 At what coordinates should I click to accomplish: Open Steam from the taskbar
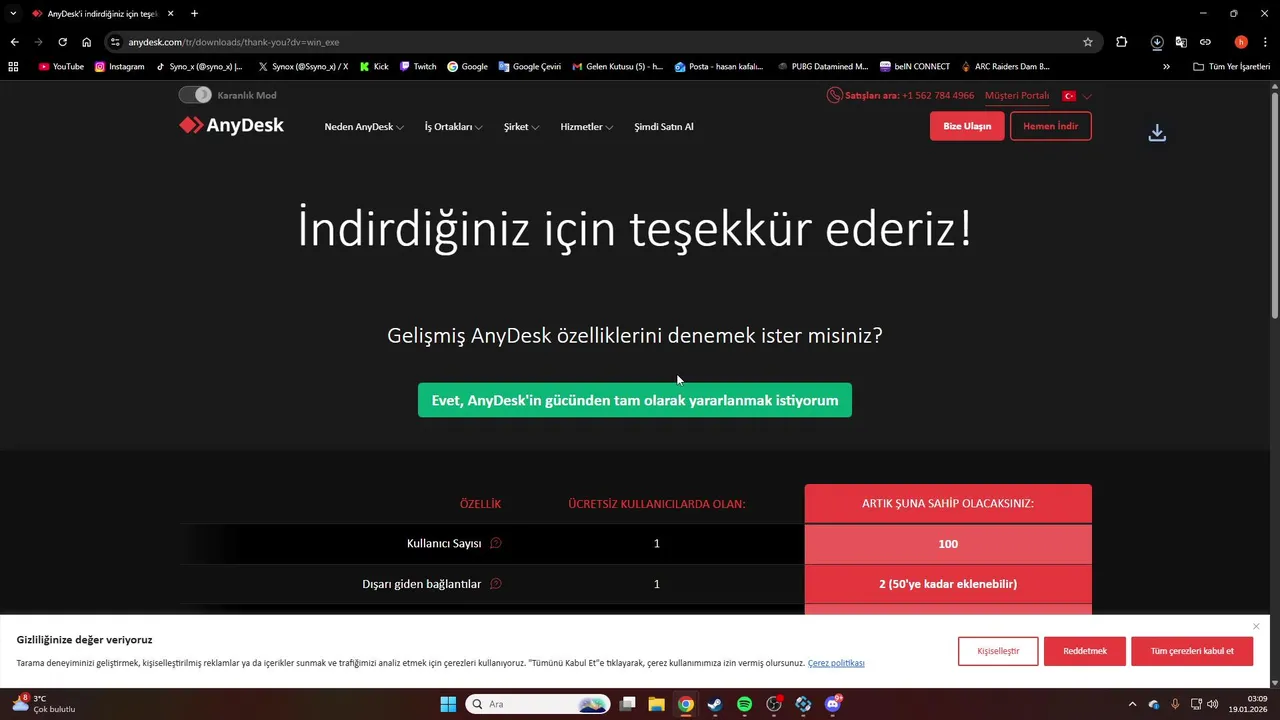tap(715, 704)
